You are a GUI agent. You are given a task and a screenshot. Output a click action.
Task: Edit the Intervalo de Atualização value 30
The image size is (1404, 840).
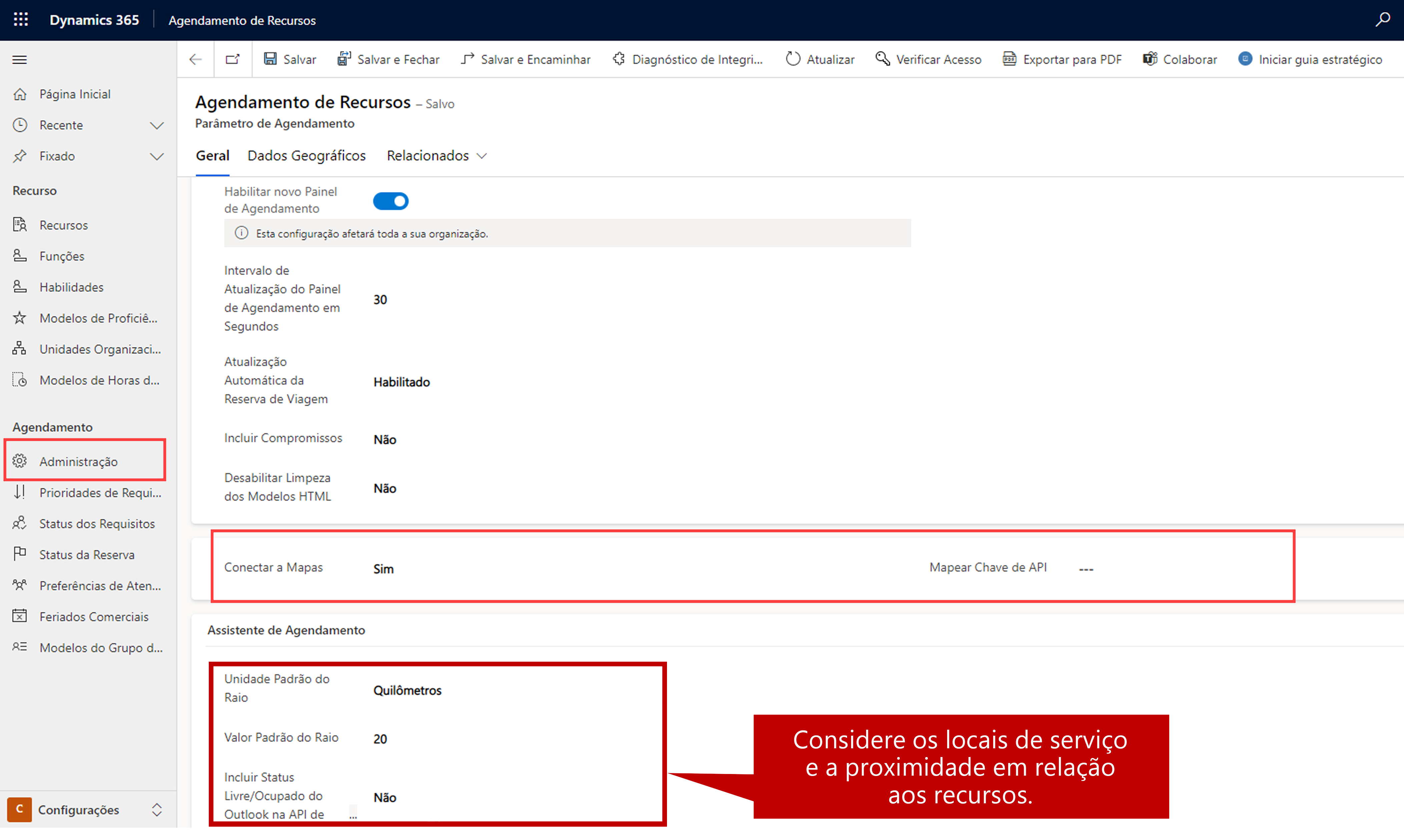point(381,299)
